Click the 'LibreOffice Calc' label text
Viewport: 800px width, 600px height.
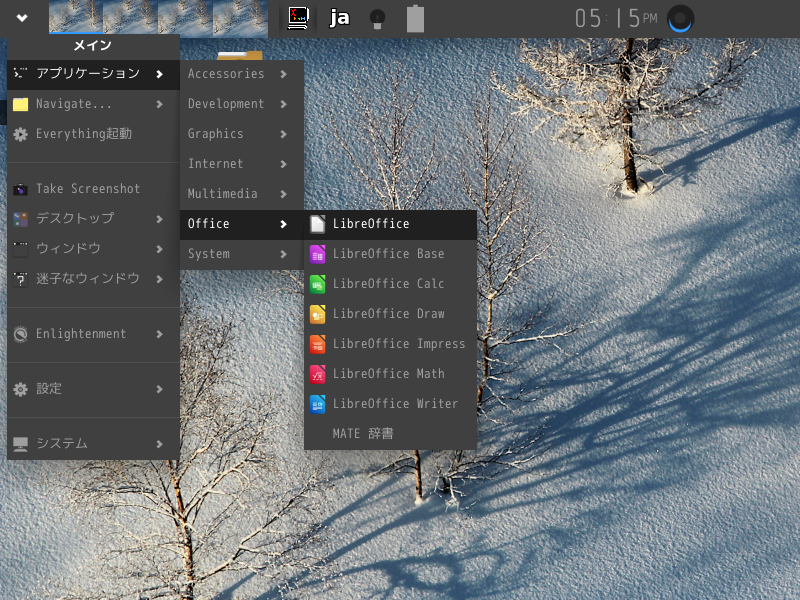click(388, 284)
